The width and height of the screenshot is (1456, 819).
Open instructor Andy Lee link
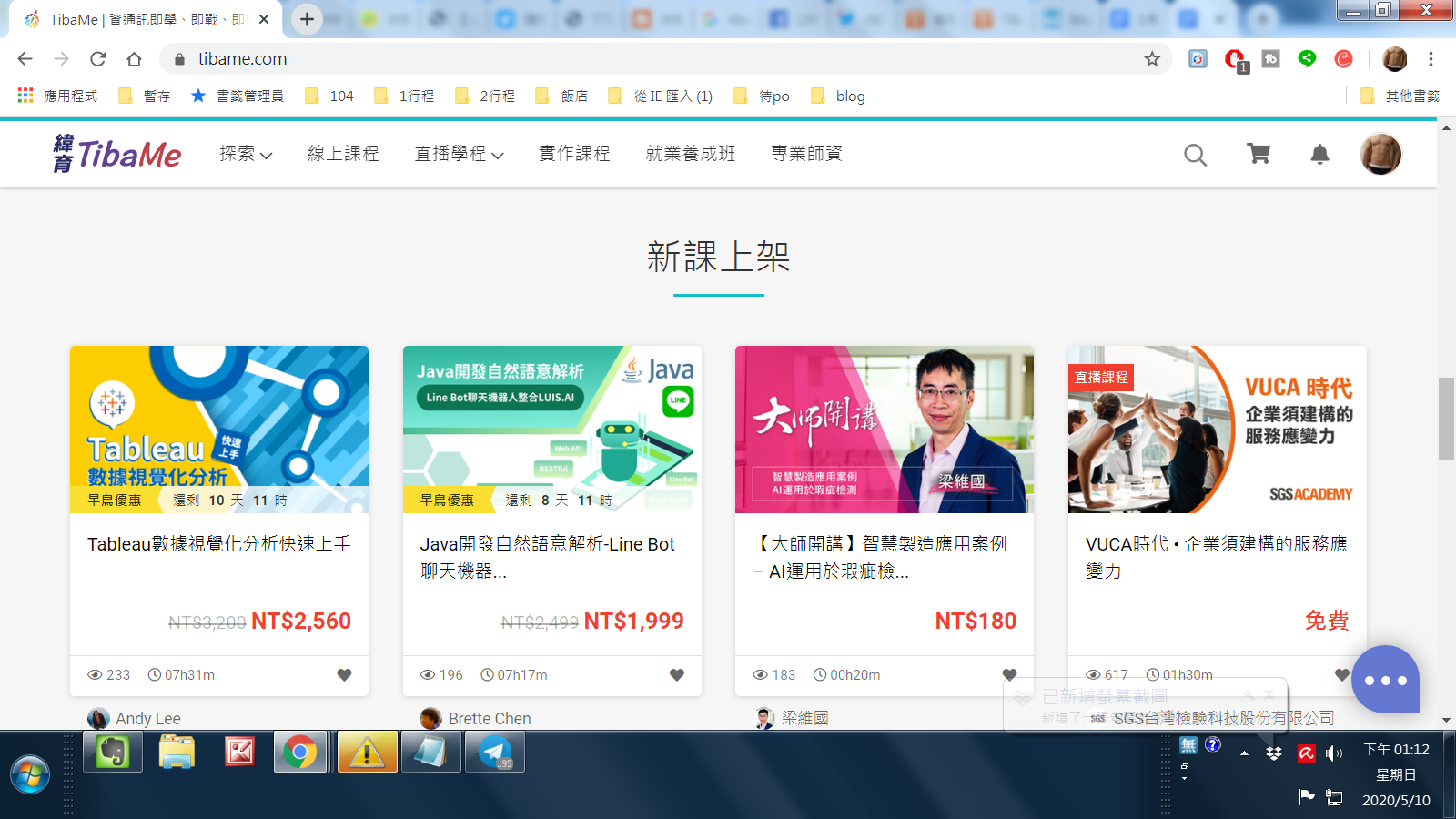pyautogui.click(x=134, y=719)
